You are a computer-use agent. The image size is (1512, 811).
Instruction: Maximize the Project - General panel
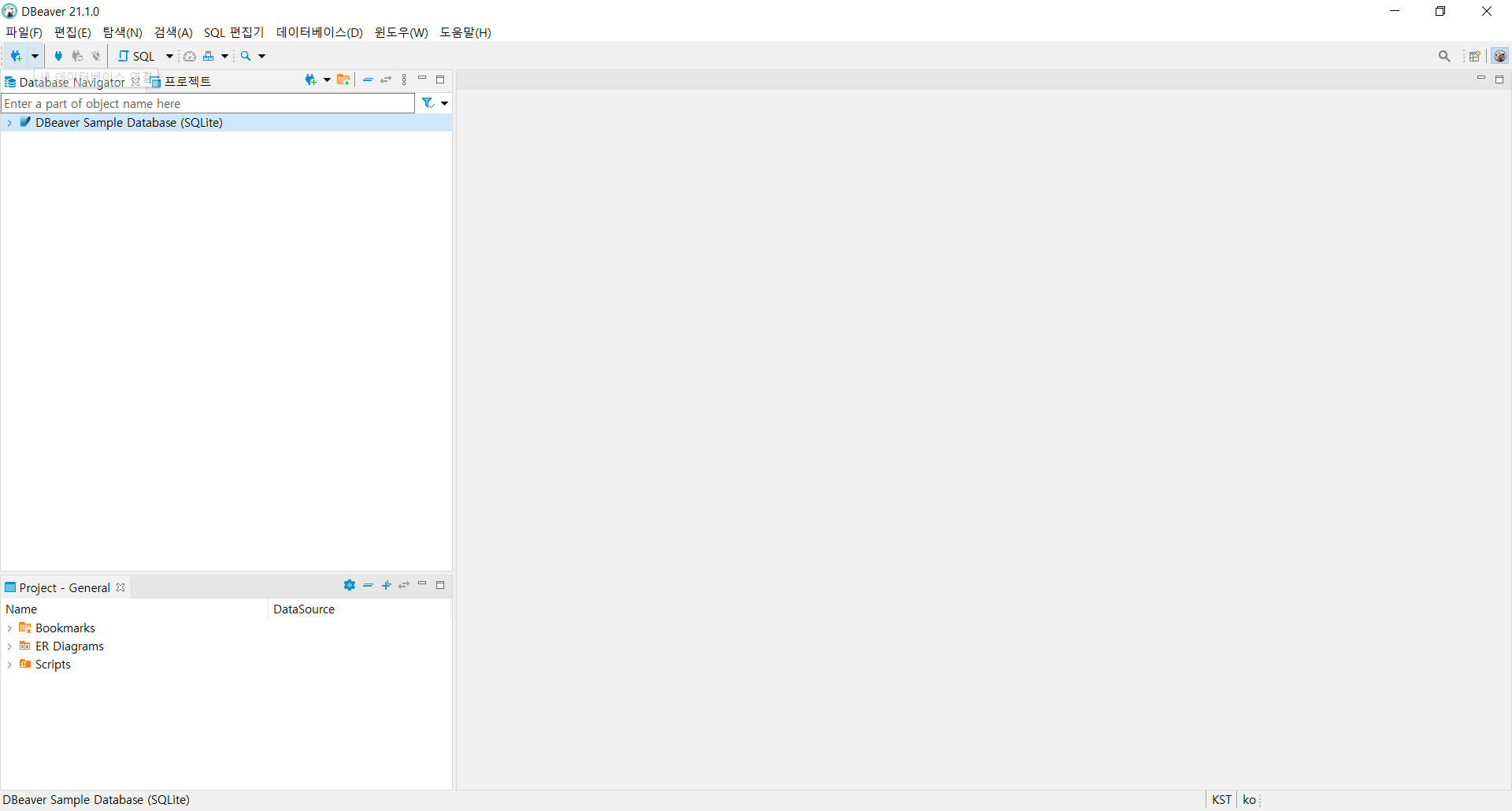tap(440, 585)
